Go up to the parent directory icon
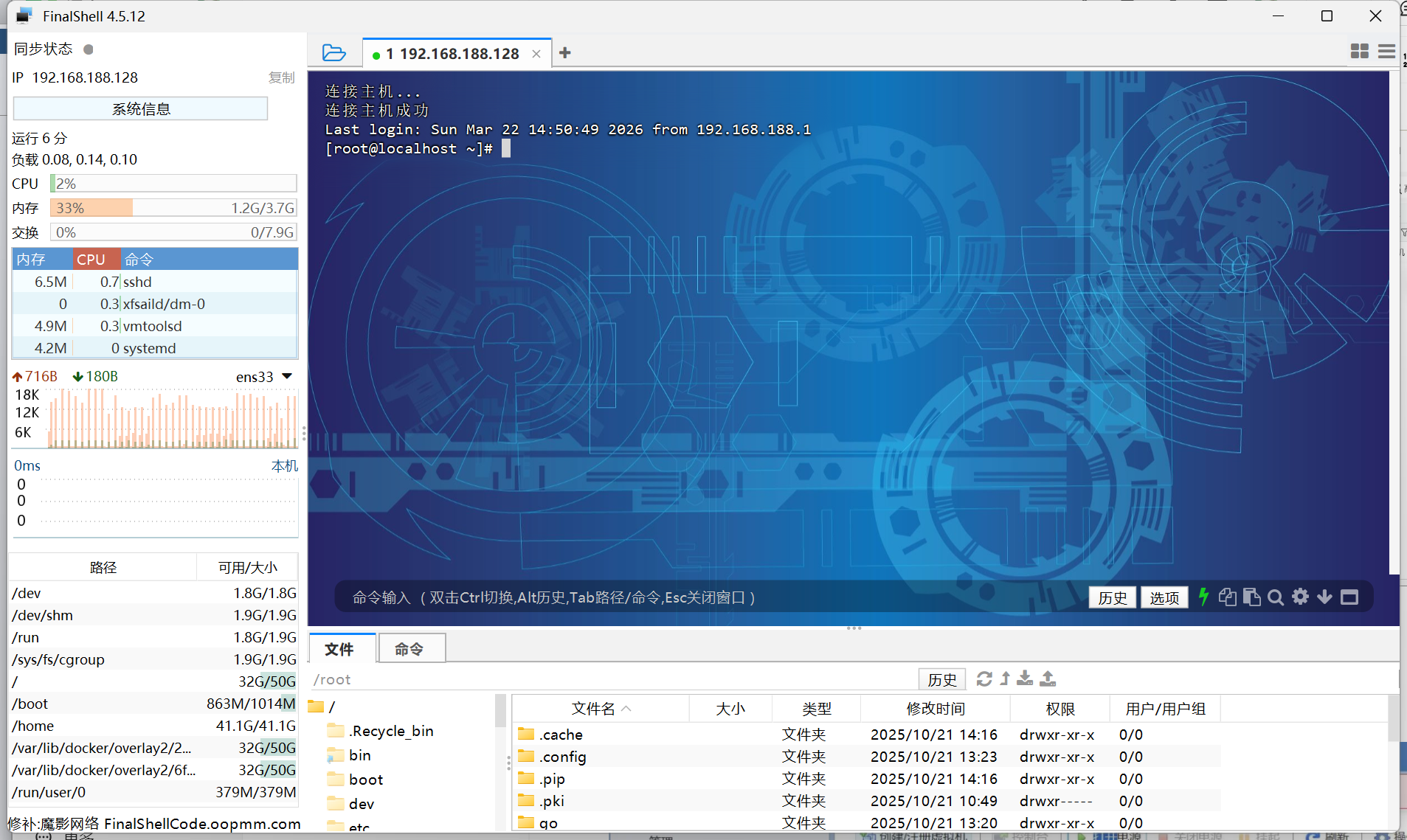Image resolution: width=1407 pixels, height=840 pixels. 1005,678
